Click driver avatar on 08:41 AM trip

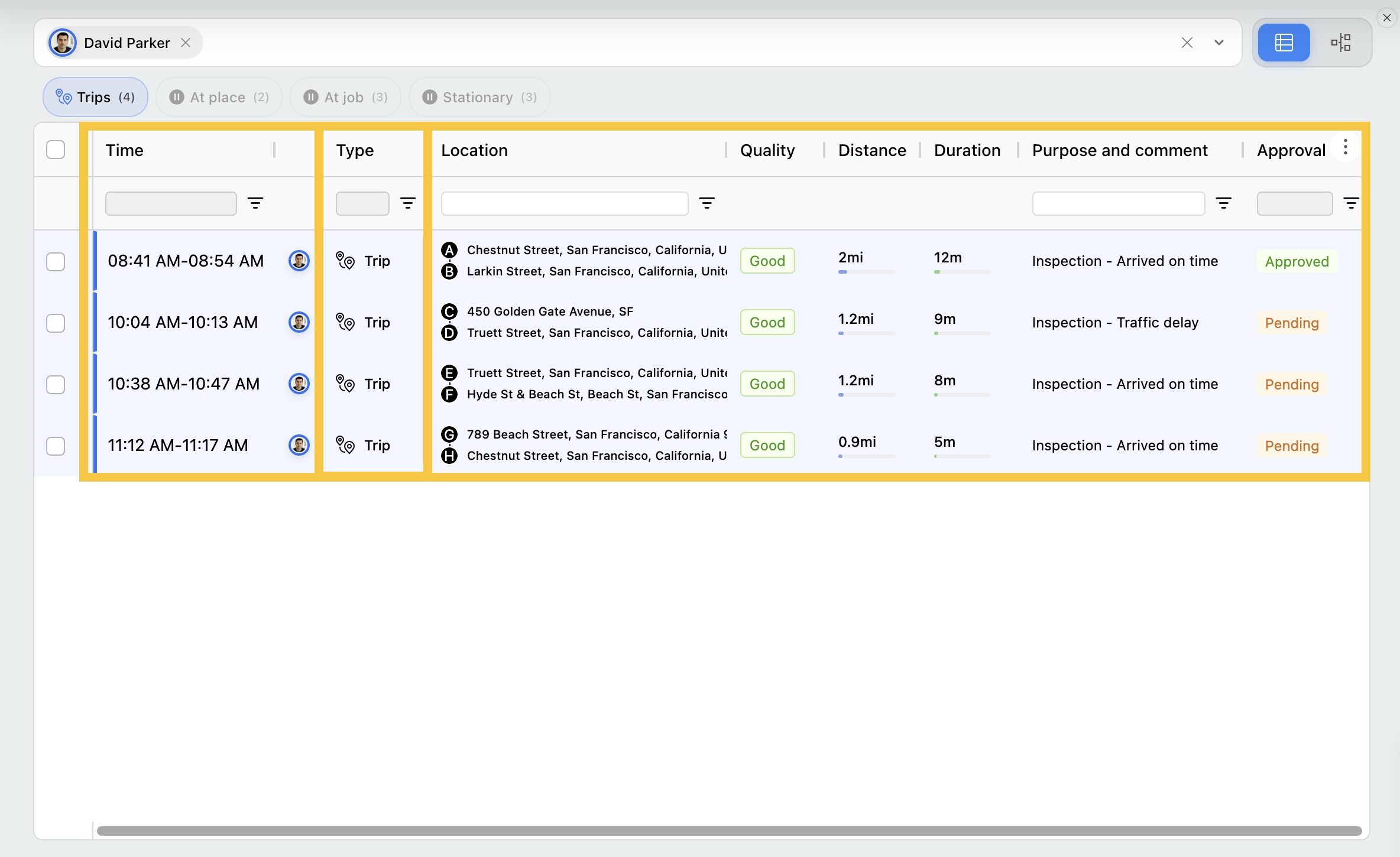click(x=299, y=261)
